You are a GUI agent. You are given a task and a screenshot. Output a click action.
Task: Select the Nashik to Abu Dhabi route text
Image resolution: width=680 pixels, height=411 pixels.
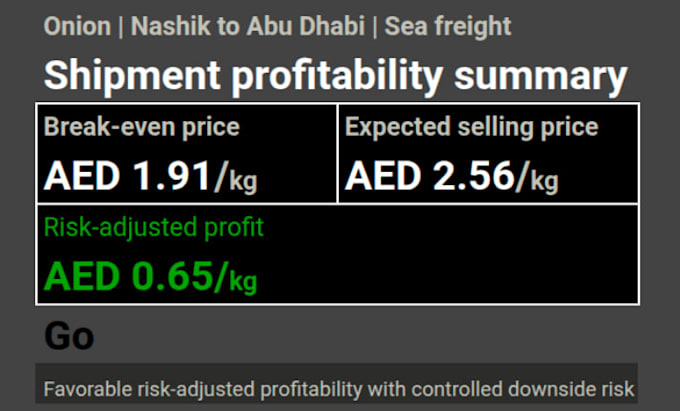point(248,26)
